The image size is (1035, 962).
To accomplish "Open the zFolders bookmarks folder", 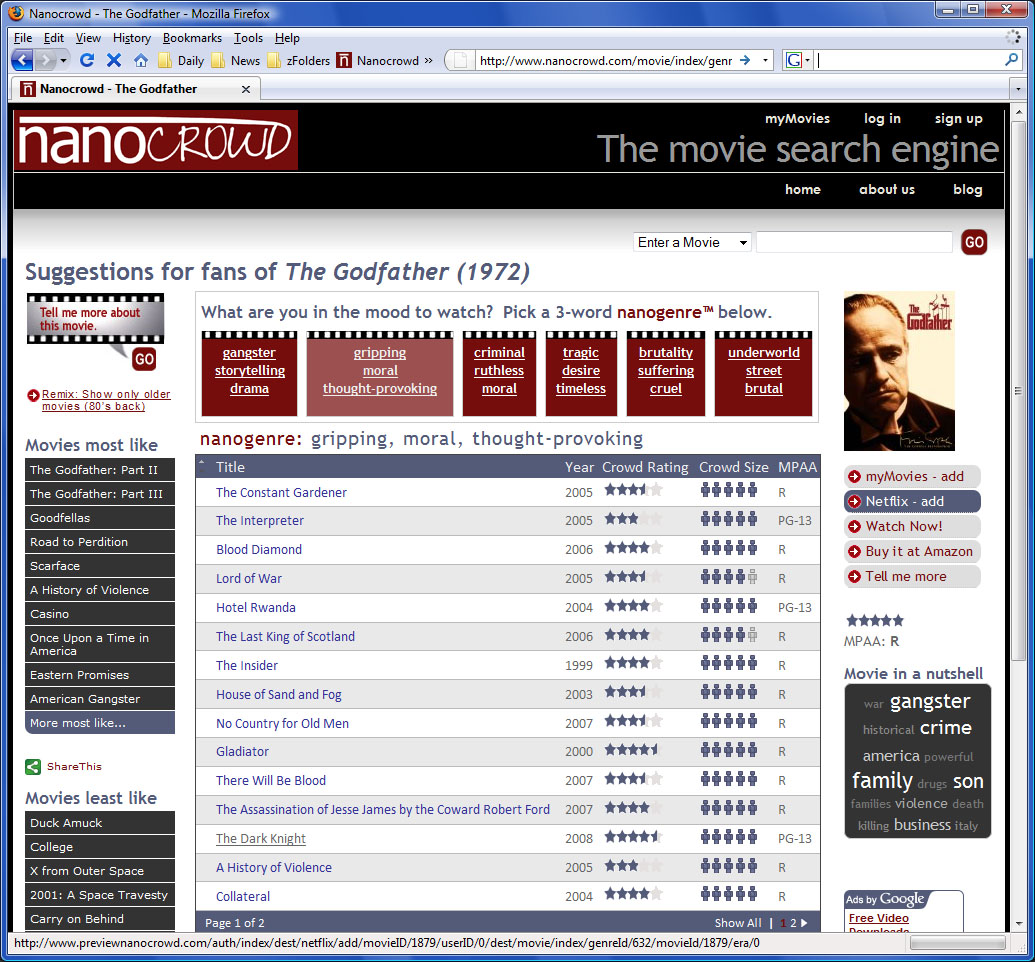I will (x=298, y=61).
